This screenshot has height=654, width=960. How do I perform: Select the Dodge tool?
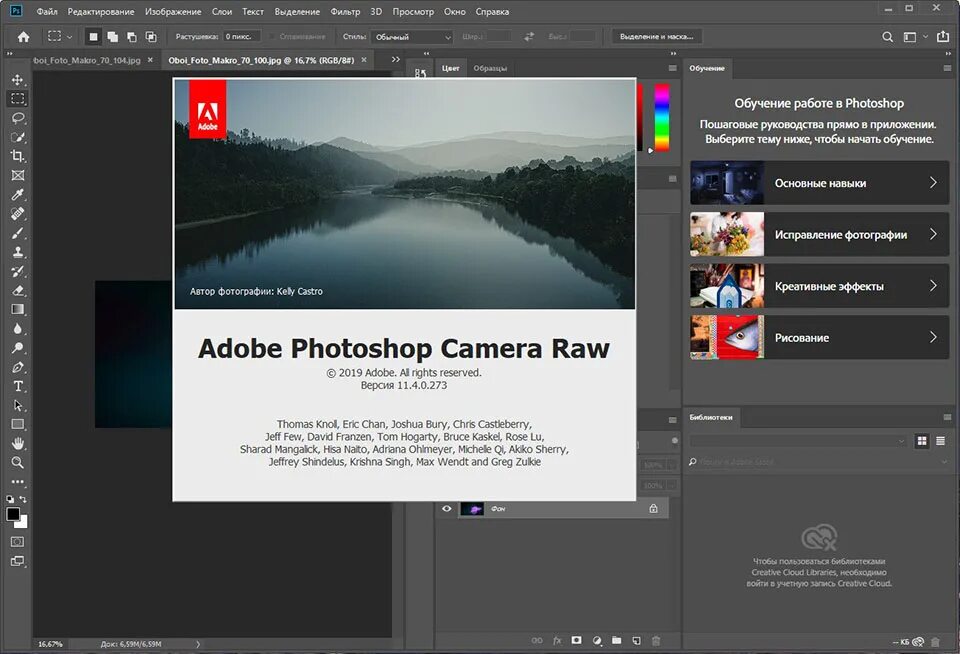pos(18,348)
